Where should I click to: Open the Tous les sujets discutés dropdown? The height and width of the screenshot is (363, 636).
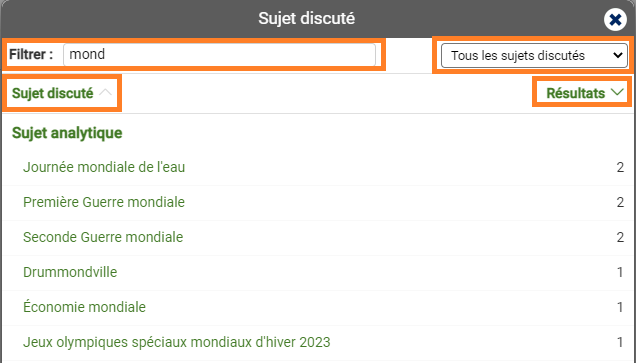pyautogui.click(x=534, y=56)
